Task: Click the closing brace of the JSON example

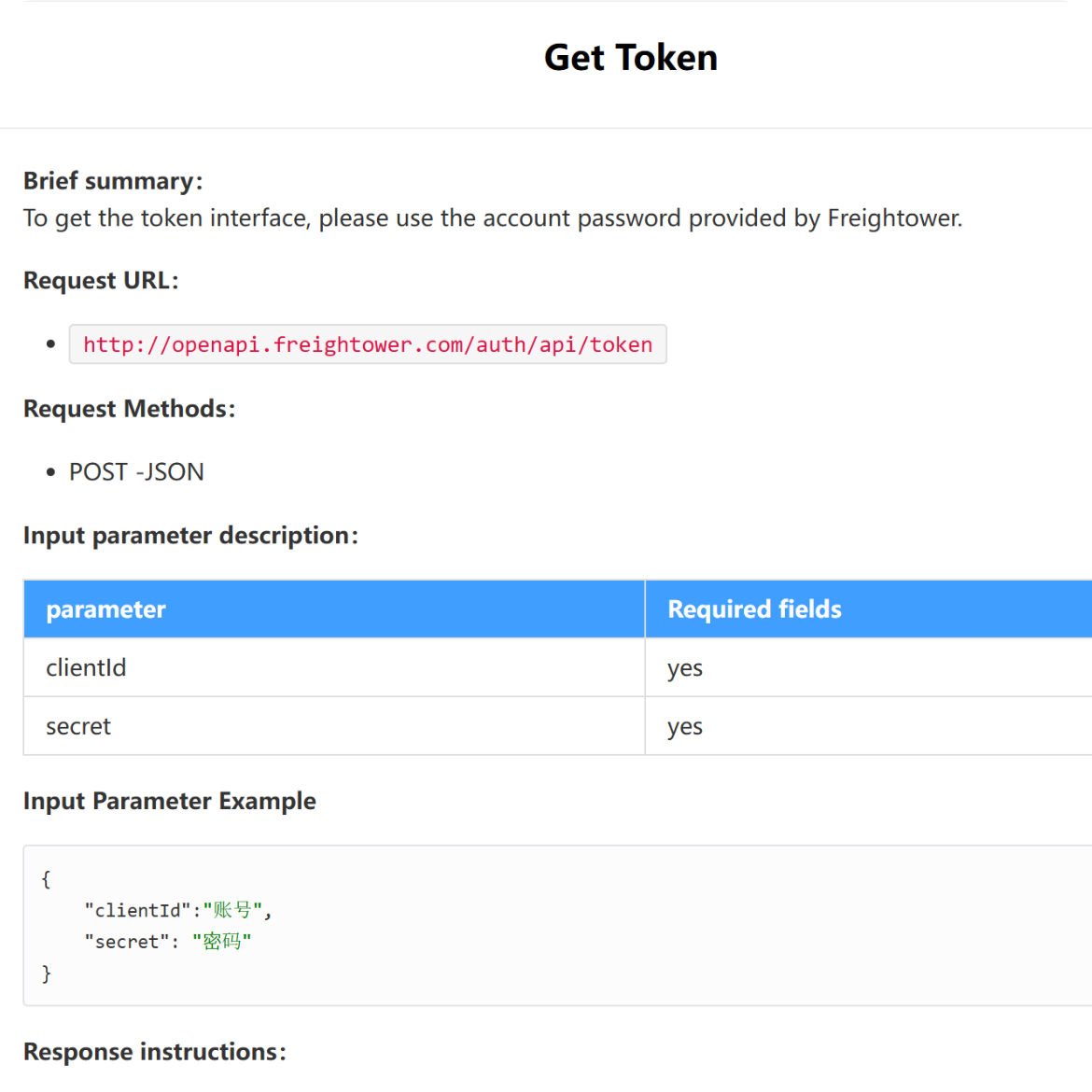Action: tap(46, 973)
